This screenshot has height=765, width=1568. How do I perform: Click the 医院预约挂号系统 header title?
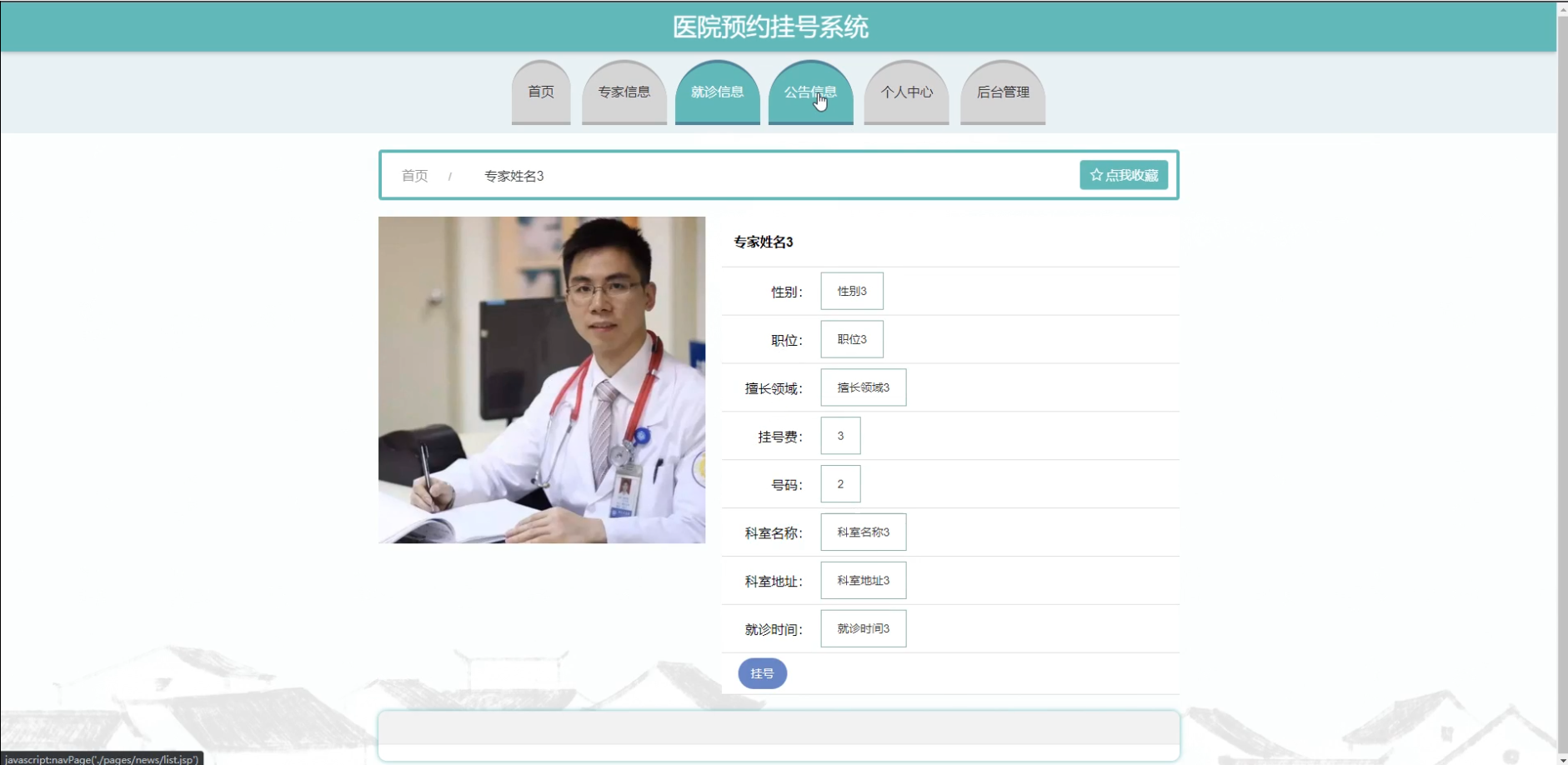point(769,26)
